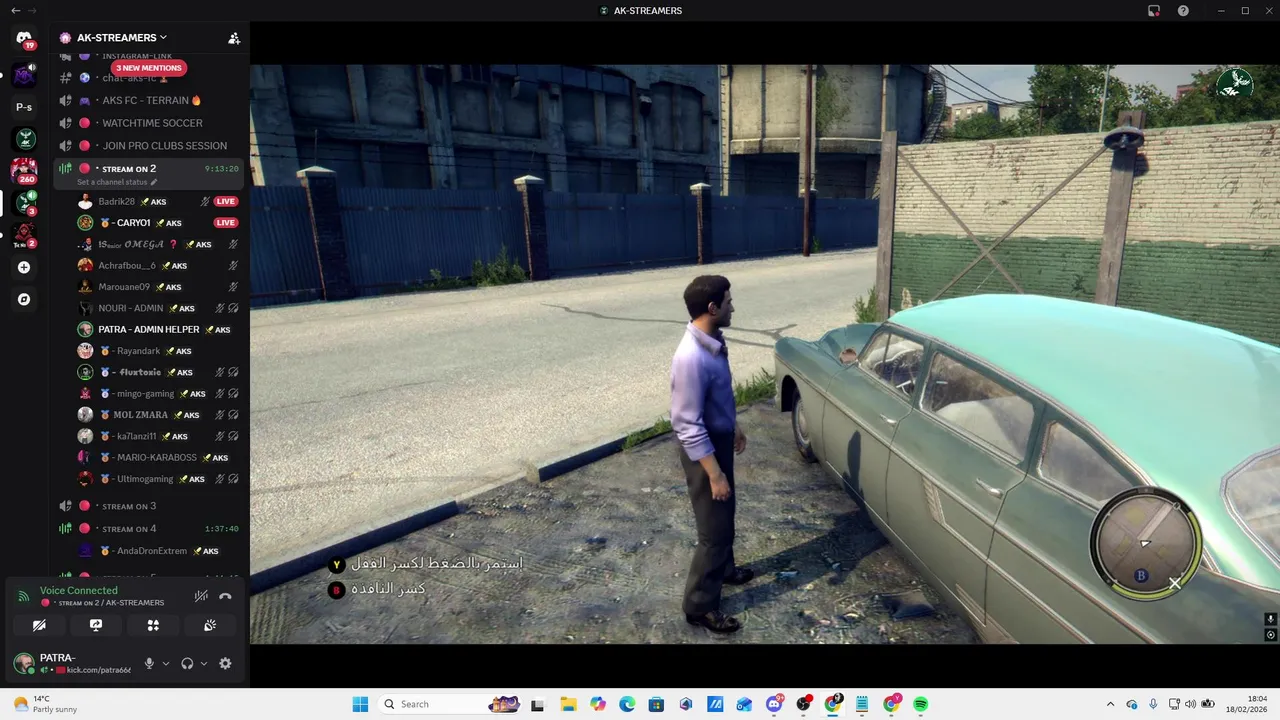The height and width of the screenshot is (720, 1280).
Task: Join STREAM ON 3 voice channel
Action: 147,506
